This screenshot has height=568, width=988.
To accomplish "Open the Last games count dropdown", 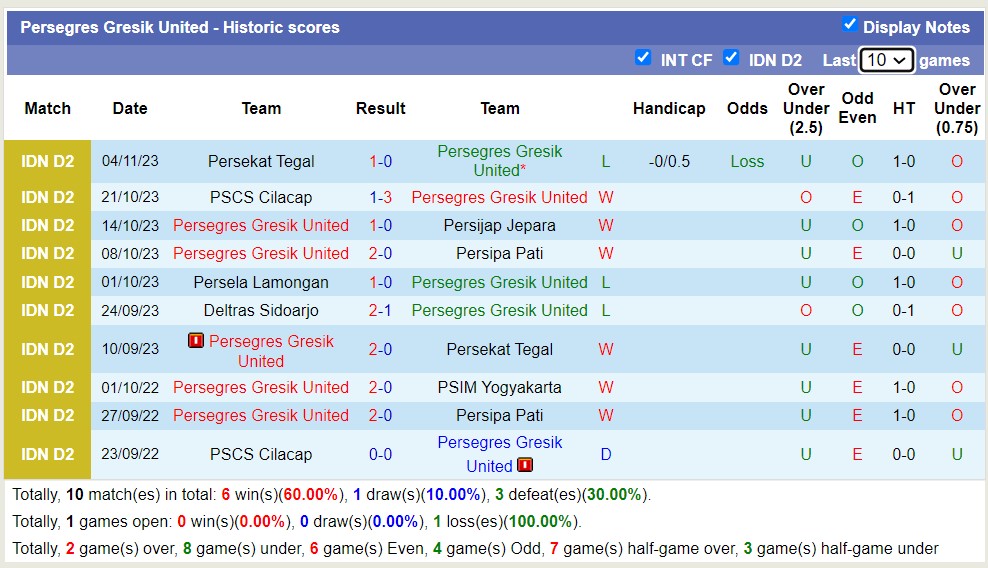I will tap(887, 60).
